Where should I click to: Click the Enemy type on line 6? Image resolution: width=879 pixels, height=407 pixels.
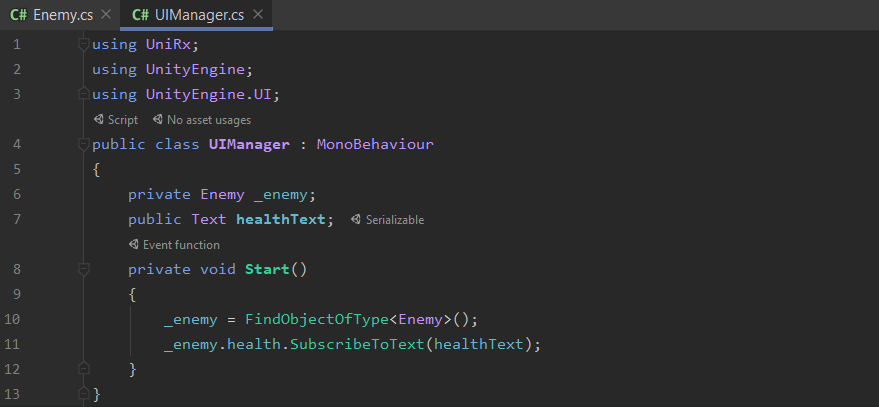[222, 195]
